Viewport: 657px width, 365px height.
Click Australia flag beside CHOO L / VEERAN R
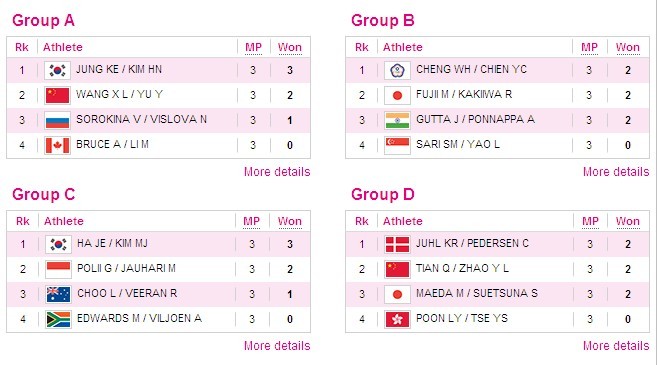tap(58, 294)
